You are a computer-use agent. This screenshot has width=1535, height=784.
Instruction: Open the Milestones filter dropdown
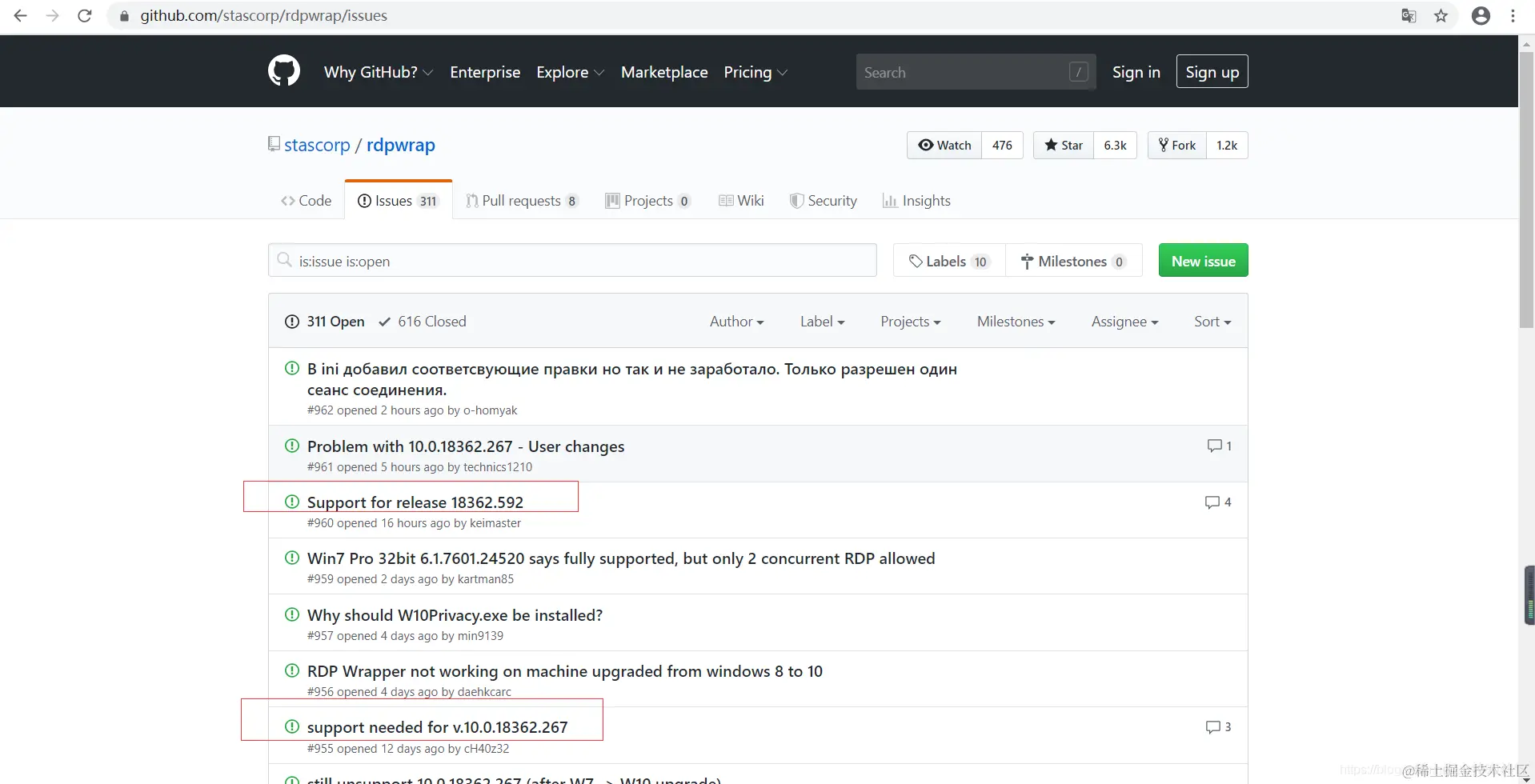coord(1016,322)
